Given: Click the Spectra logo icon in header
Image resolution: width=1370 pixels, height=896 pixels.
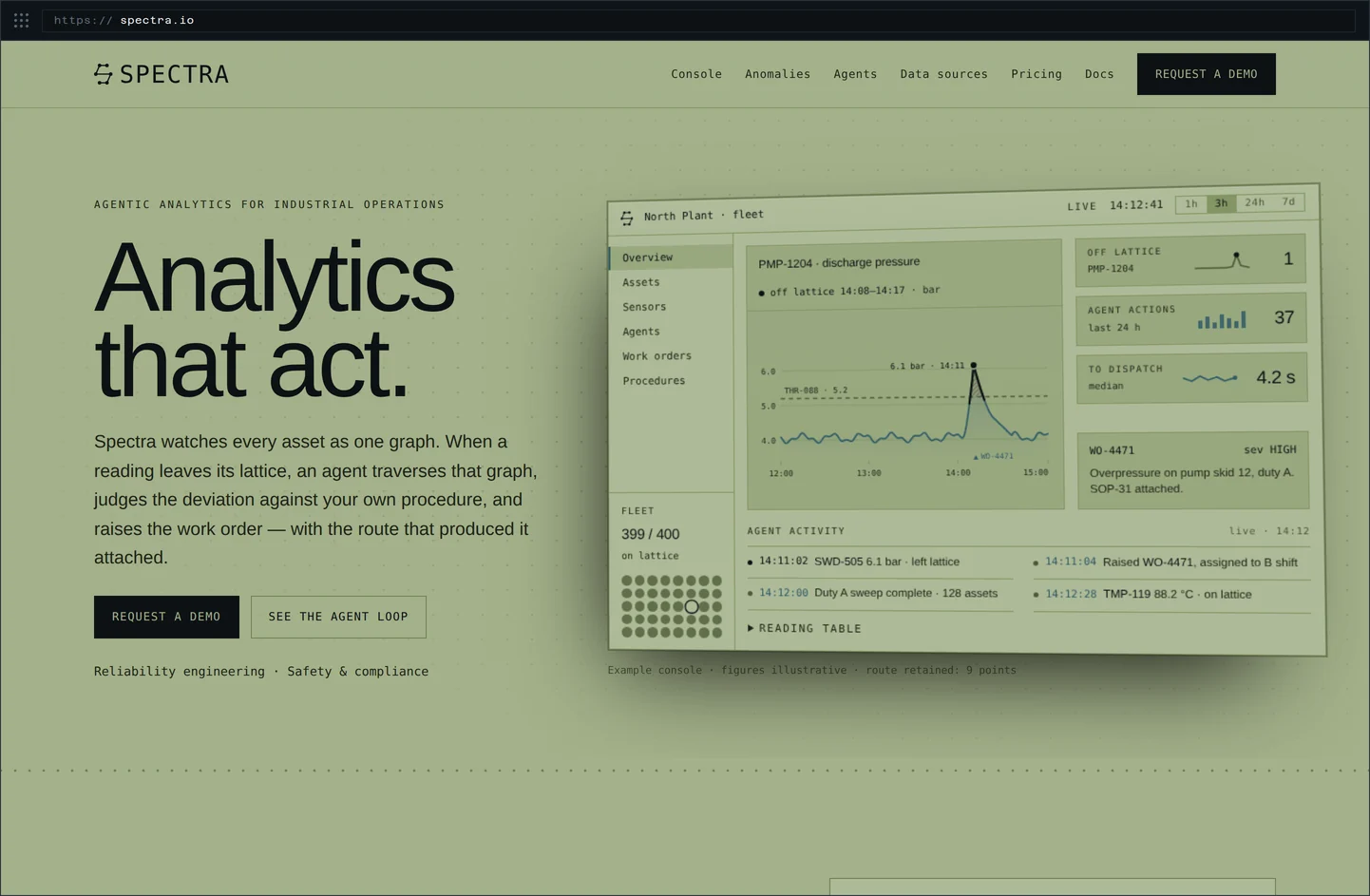Looking at the screenshot, I should [104, 74].
